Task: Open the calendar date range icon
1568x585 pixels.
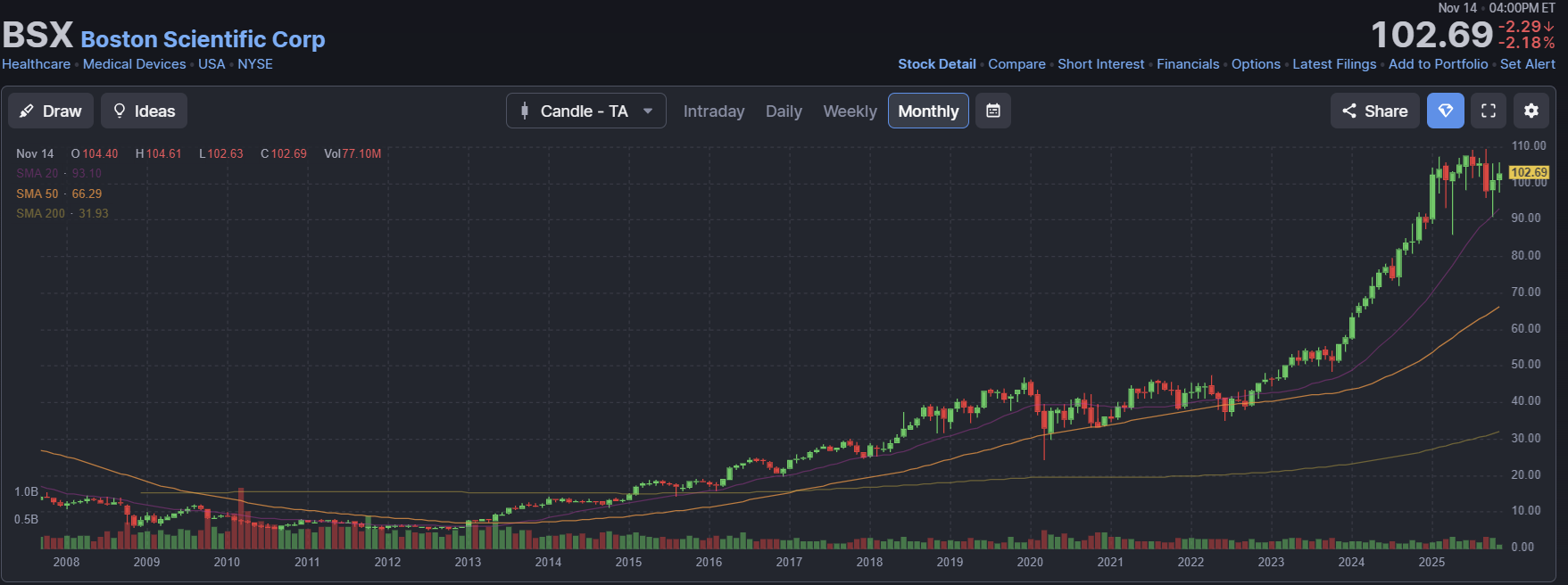Action: click(x=993, y=111)
